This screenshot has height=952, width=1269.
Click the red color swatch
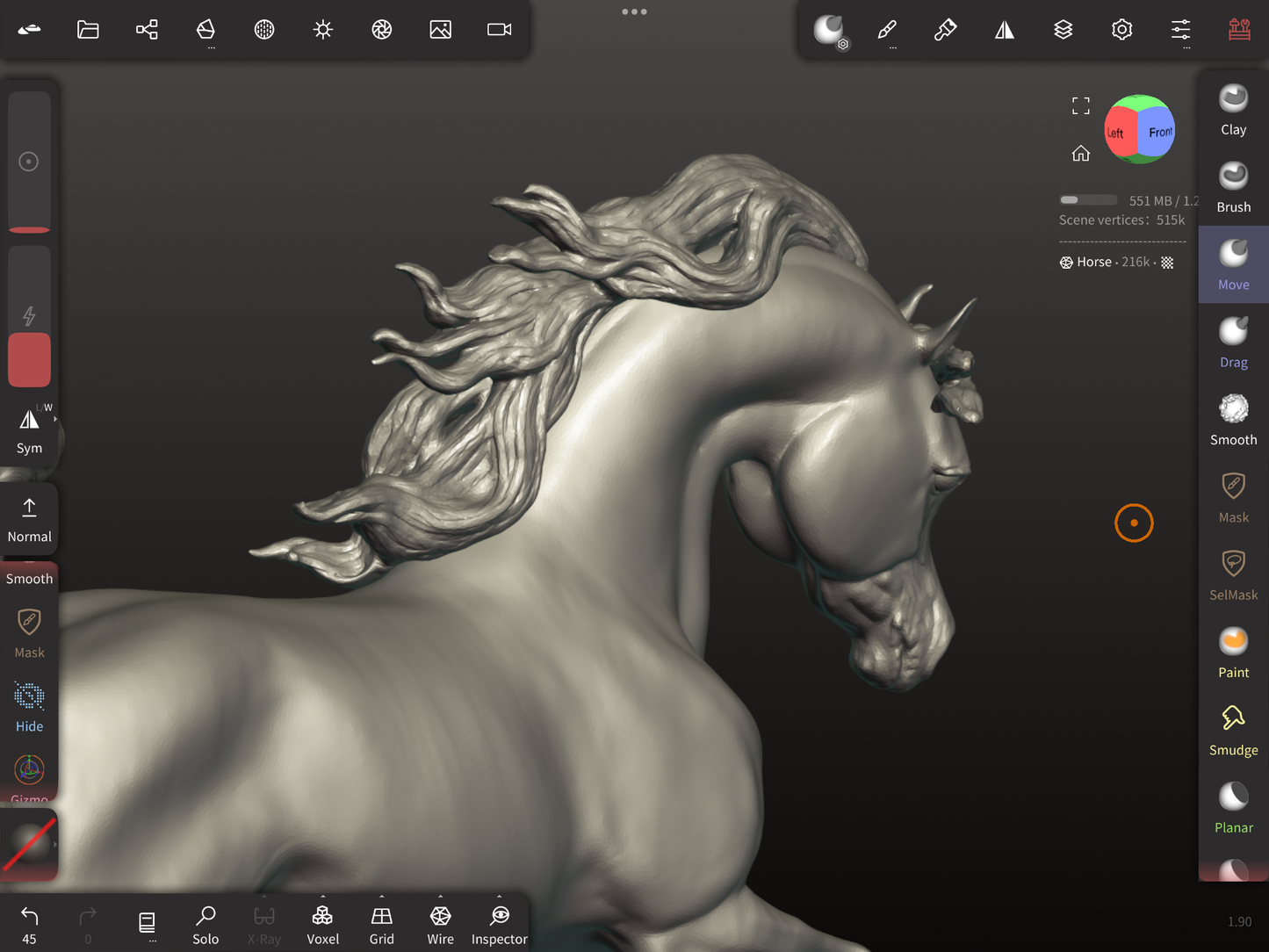pos(29,360)
